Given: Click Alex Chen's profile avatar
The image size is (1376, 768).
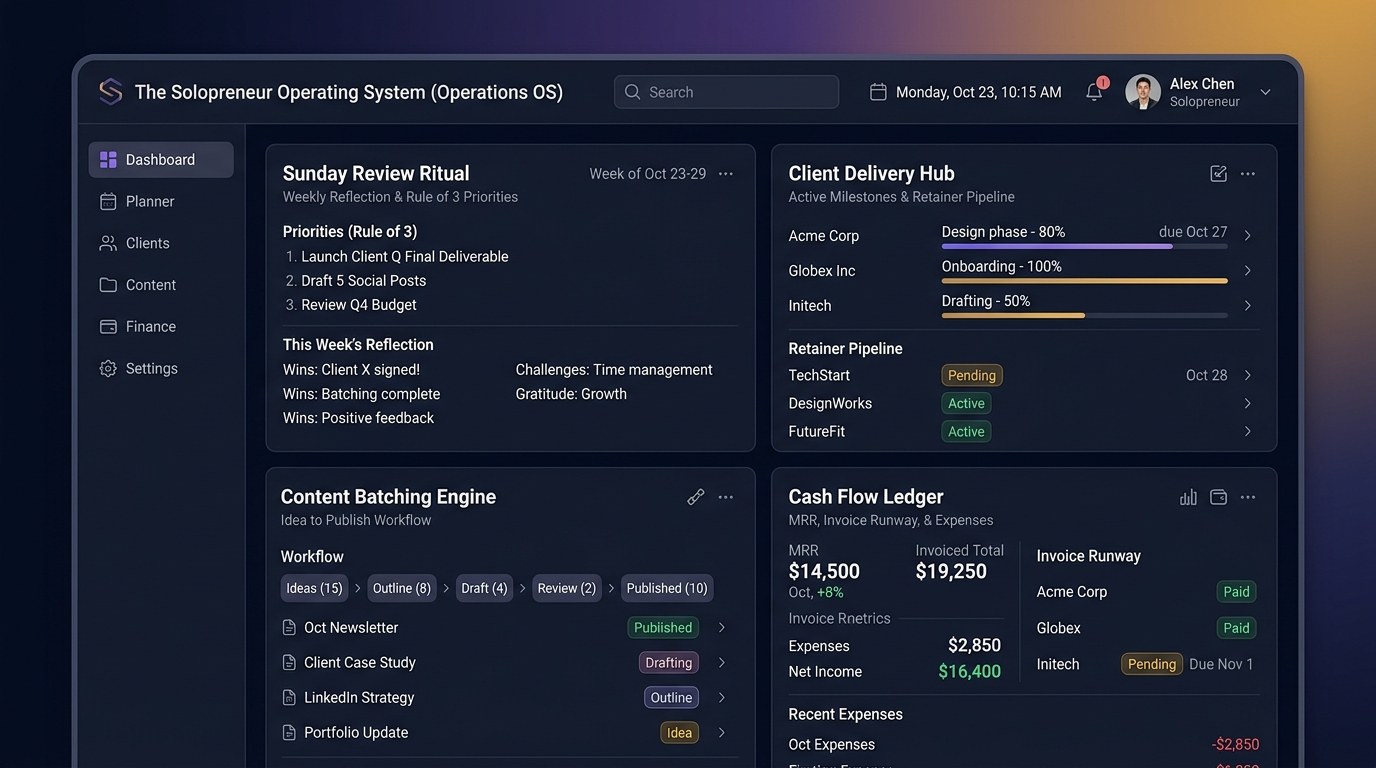Looking at the screenshot, I should (1143, 92).
